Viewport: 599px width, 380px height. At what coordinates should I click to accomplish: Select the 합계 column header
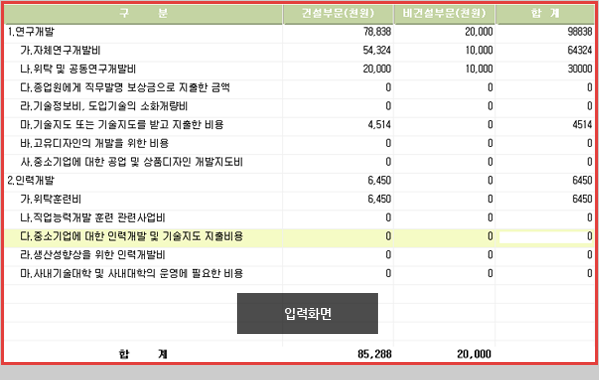(x=545, y=14)
